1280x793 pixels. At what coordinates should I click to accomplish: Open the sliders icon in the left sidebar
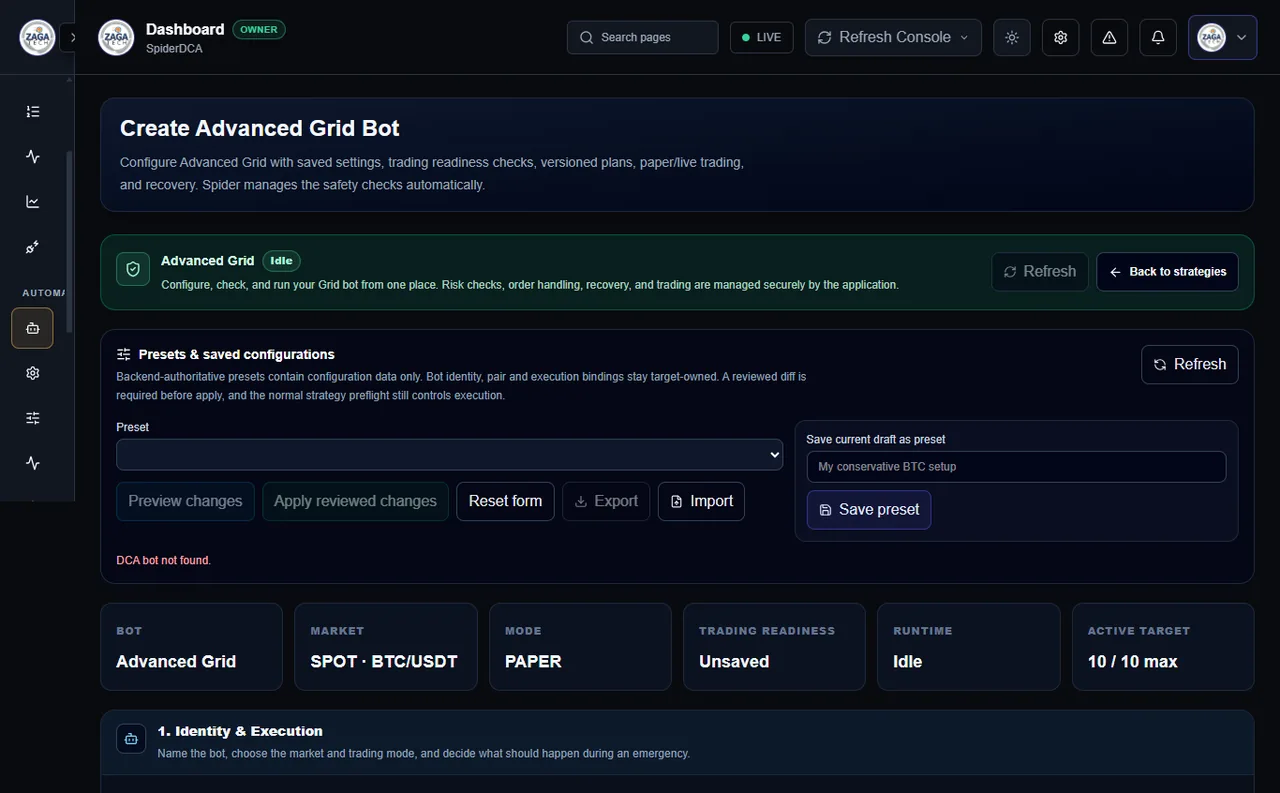[x=33, y=418]
